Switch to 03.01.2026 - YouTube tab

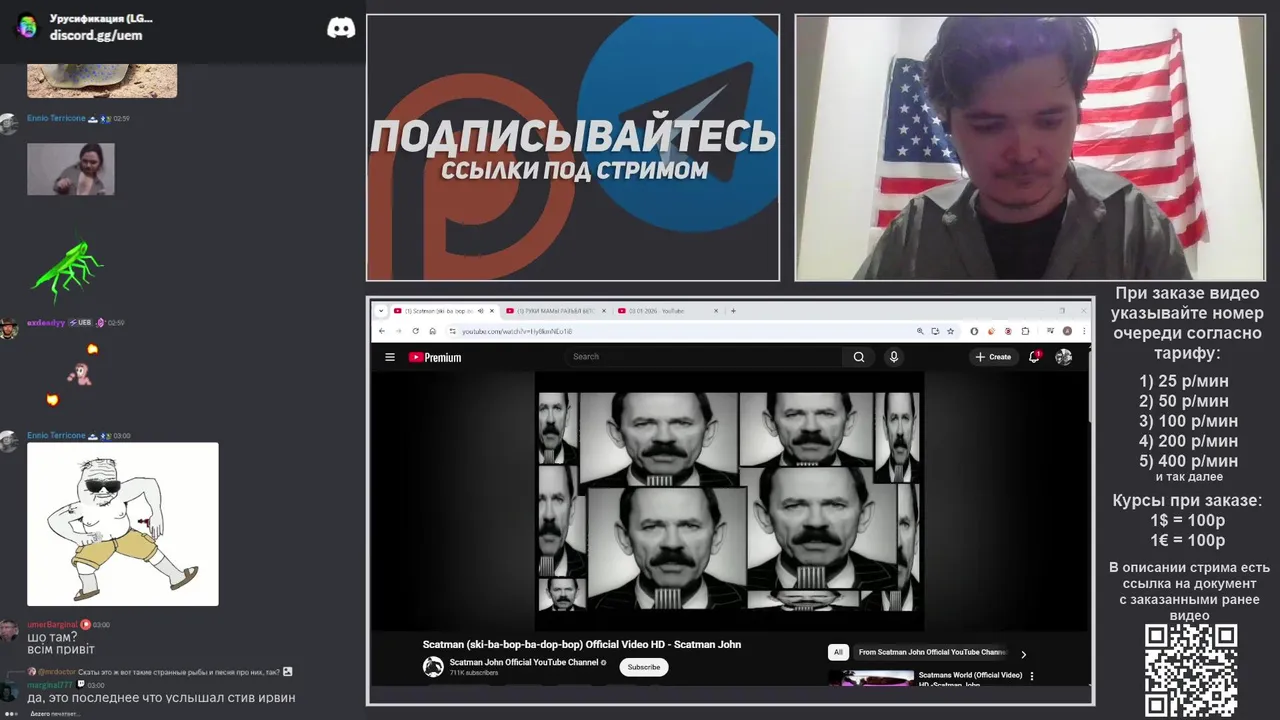tap(668, 311)
